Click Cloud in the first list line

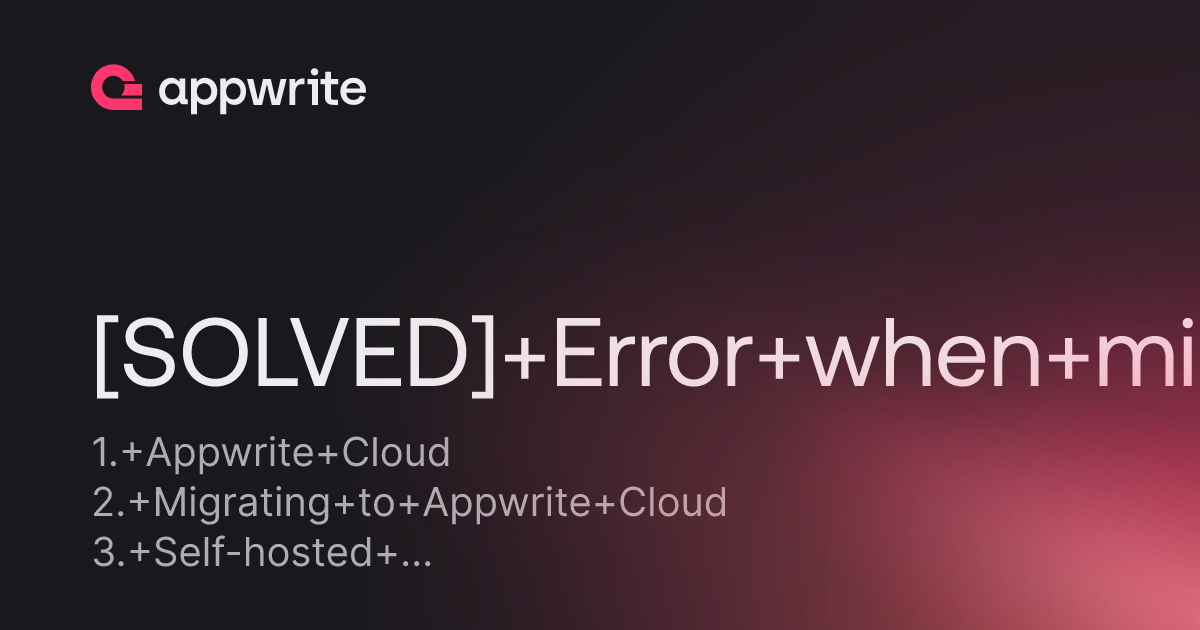[x=396, y=453]
